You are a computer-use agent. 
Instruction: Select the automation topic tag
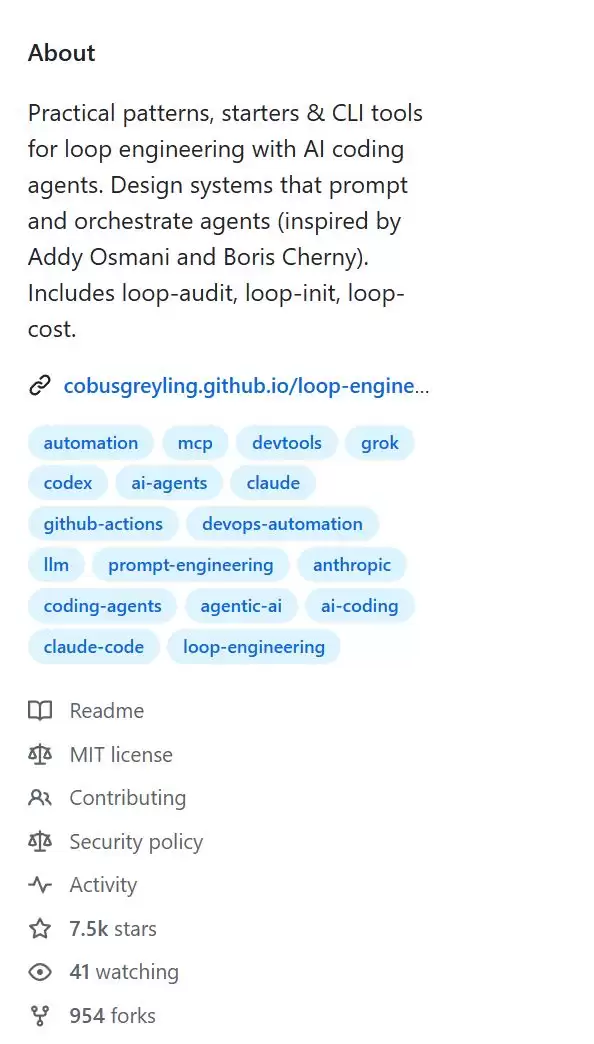click(x=91, y=443)
